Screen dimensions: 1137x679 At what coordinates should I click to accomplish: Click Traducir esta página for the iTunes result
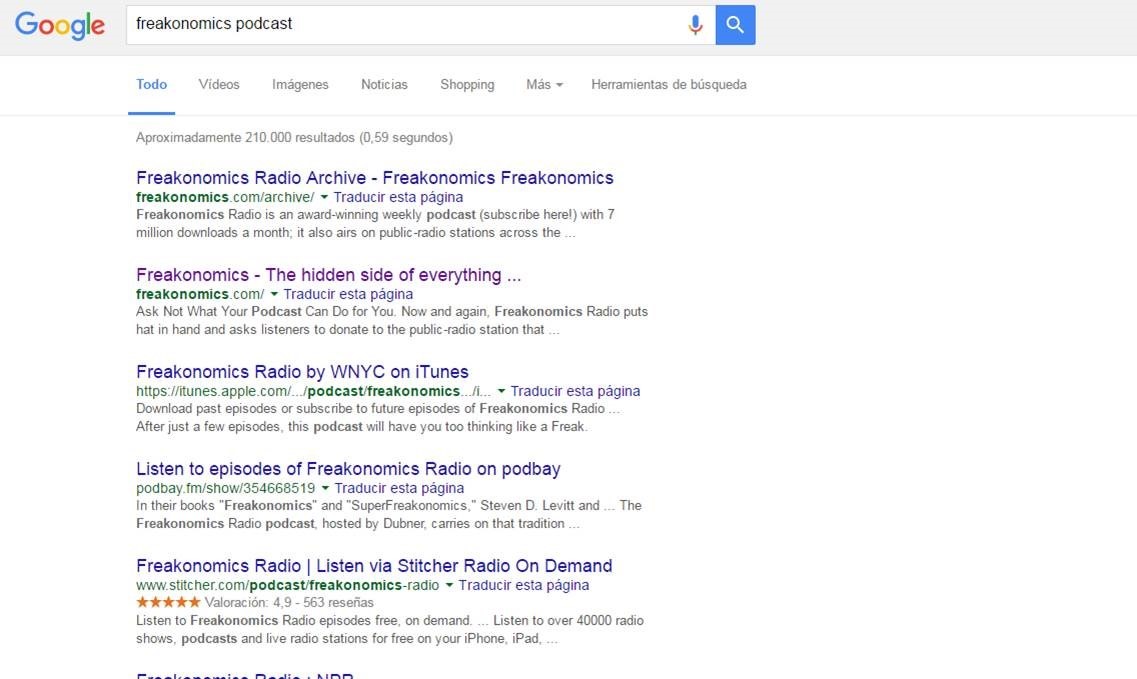pyautogui.click(x=575, y=391)
